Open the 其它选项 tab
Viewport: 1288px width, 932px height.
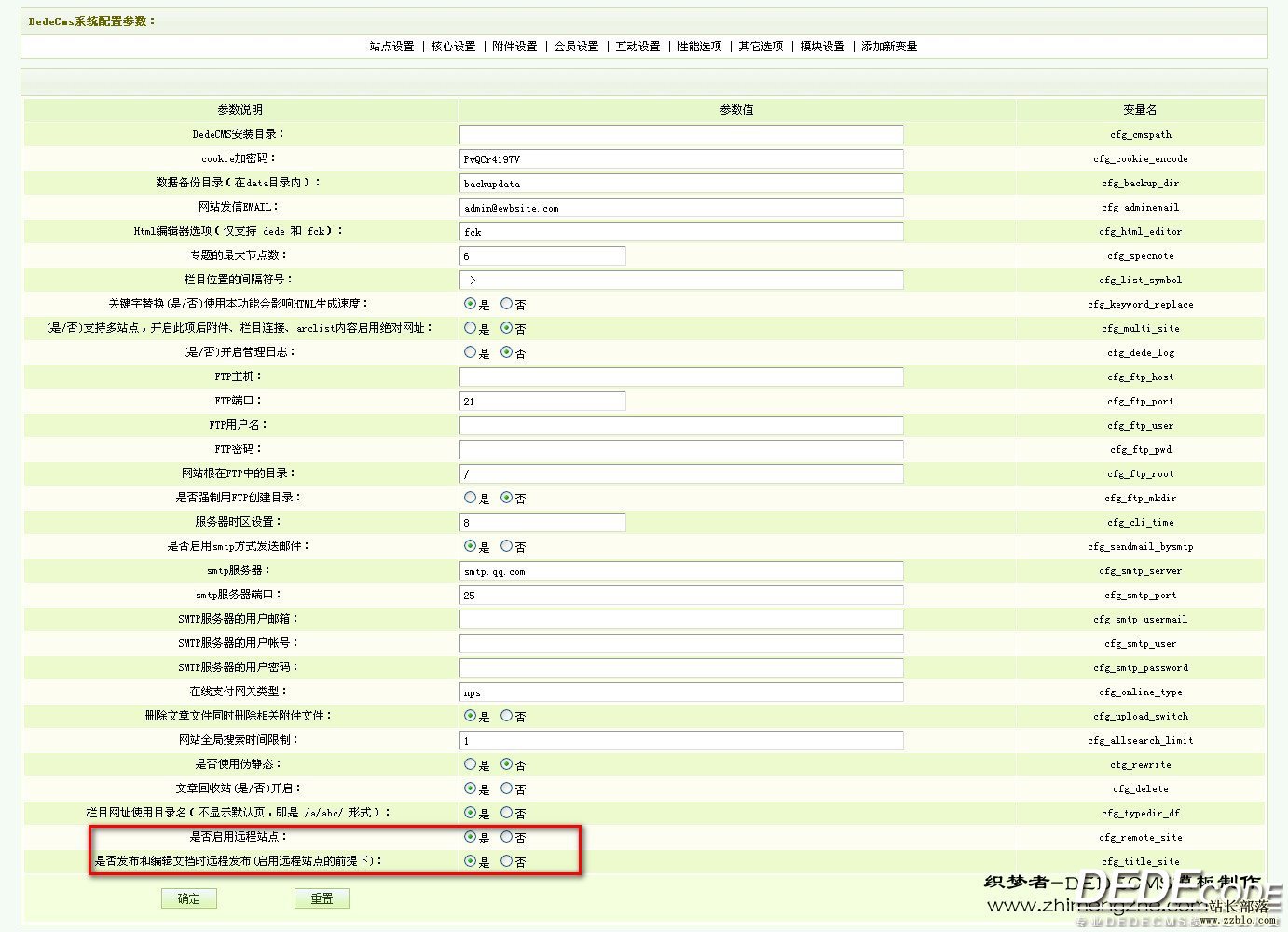760,46
